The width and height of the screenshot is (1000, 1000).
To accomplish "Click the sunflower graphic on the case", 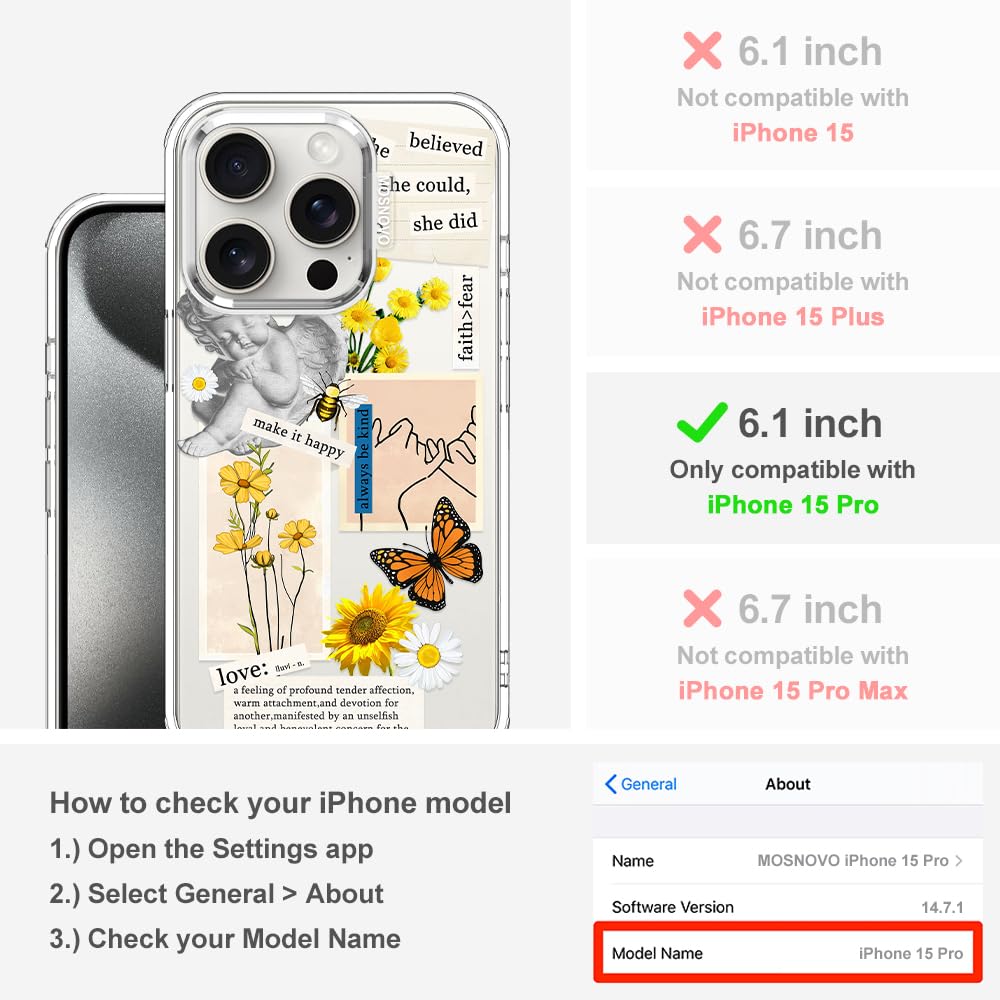I will [x=368, y=629].
